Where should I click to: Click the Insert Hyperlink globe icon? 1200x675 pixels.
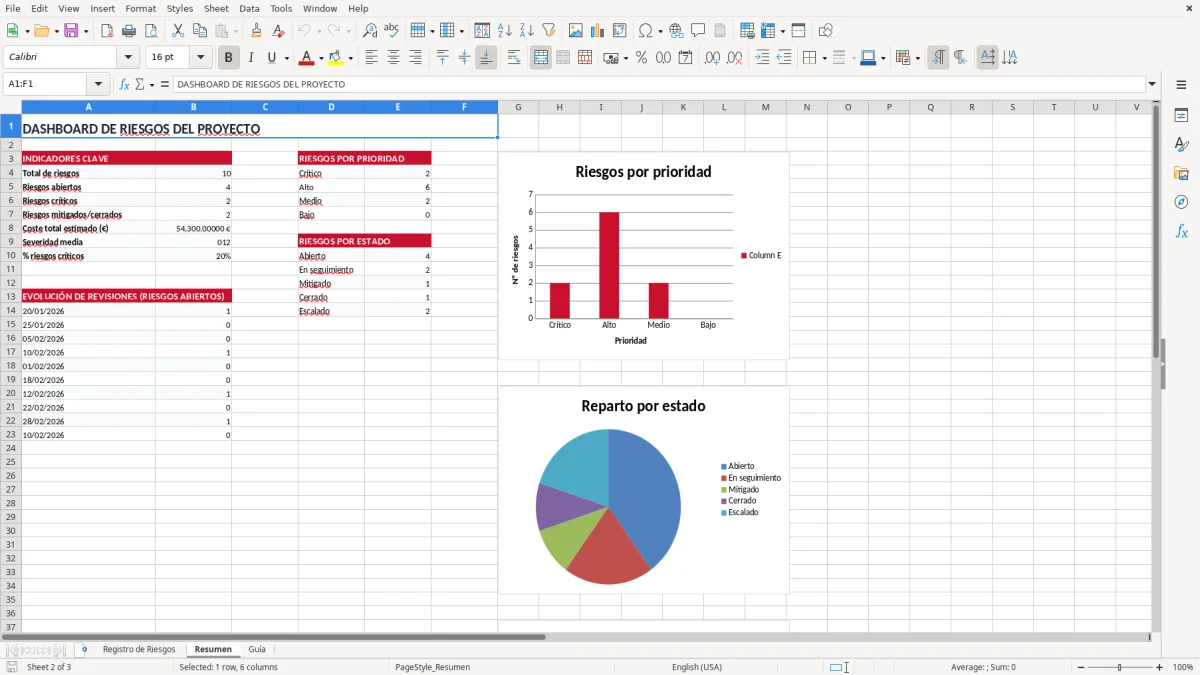[x=676, y=31]
